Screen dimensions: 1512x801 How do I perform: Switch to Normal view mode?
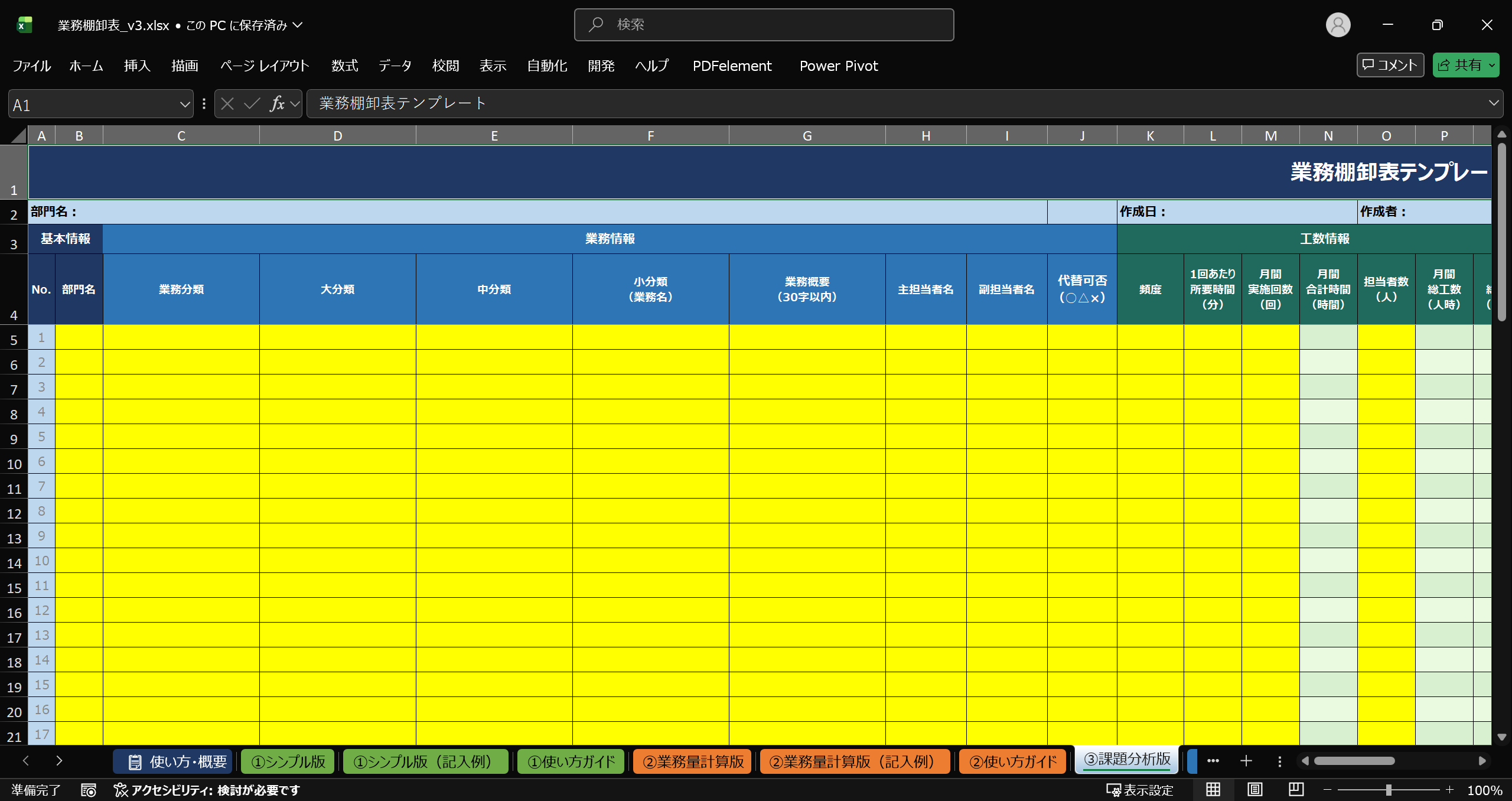(1213, 790)
